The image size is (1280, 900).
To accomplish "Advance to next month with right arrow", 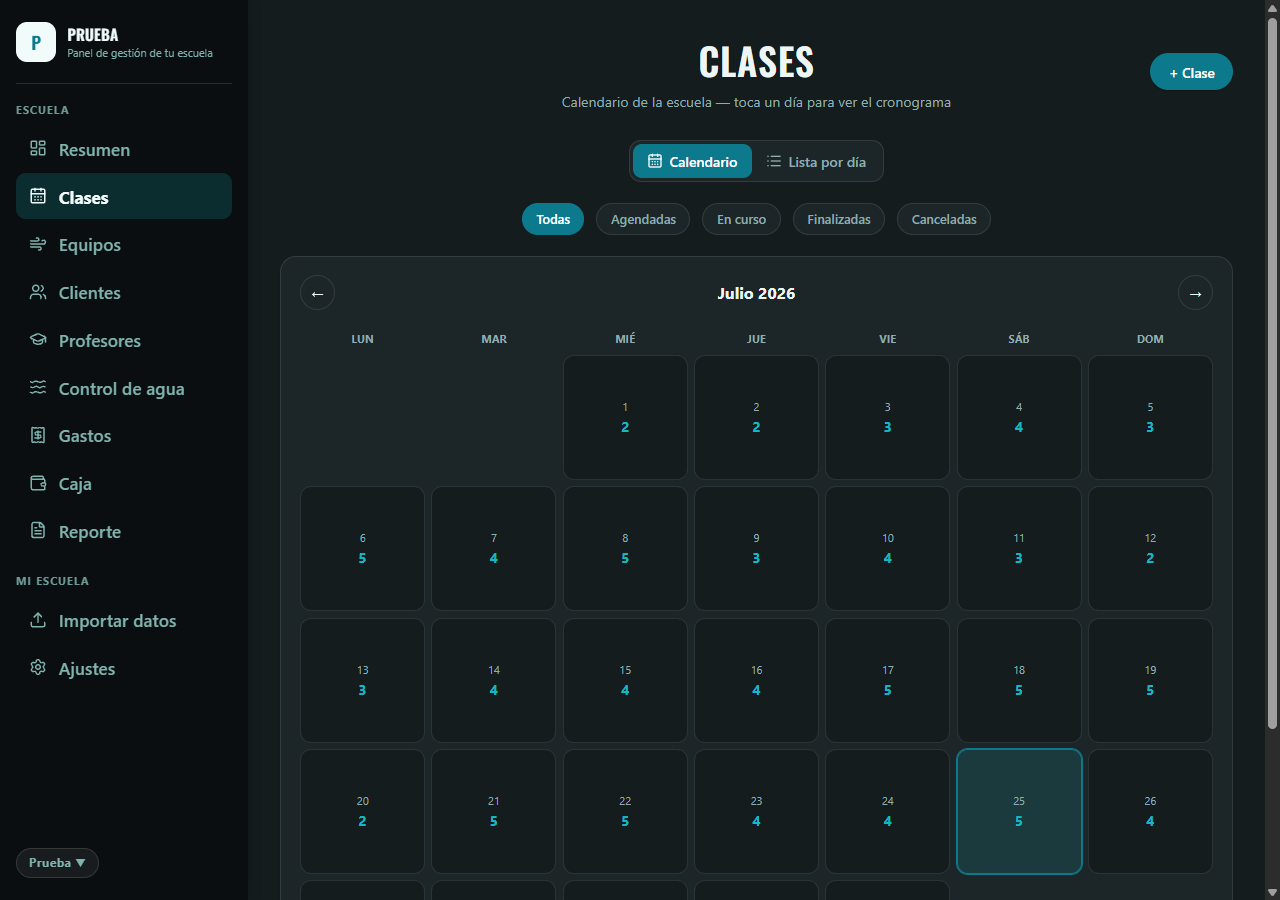I will click(x=1195, y=293).
